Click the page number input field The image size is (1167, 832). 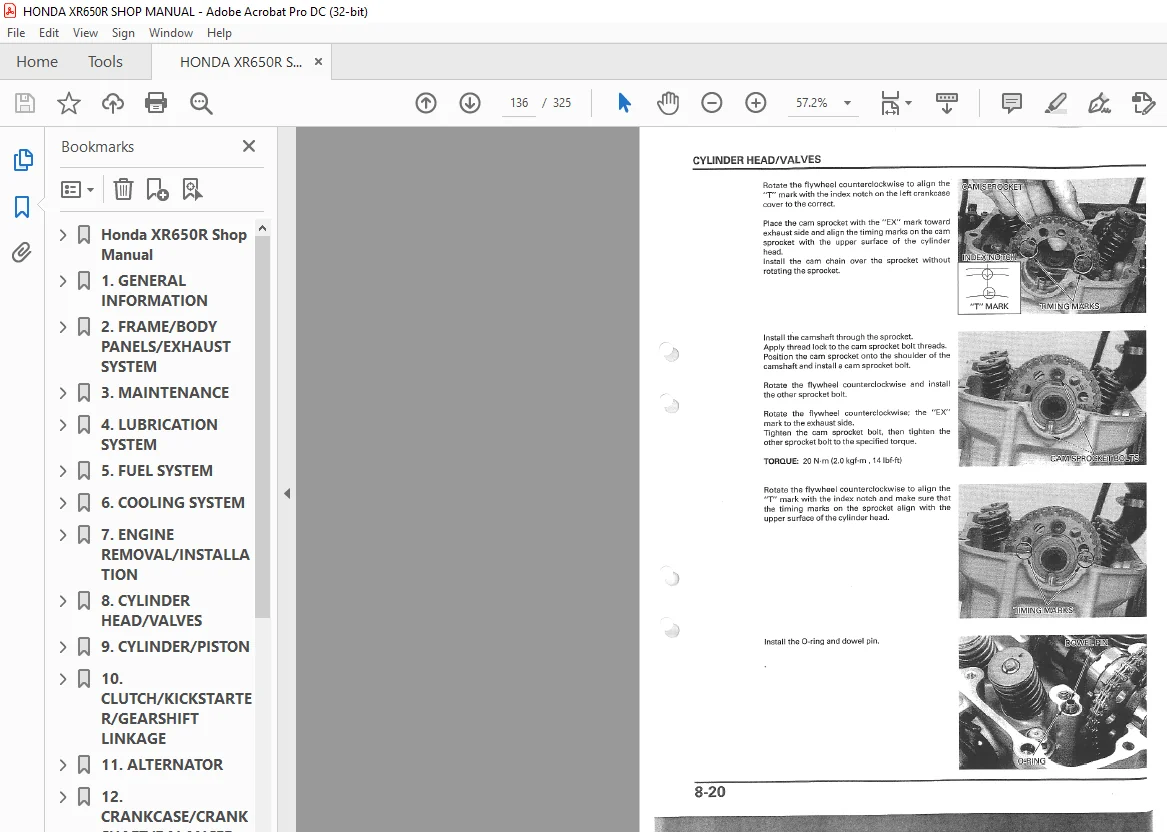(x=519, y=103)
